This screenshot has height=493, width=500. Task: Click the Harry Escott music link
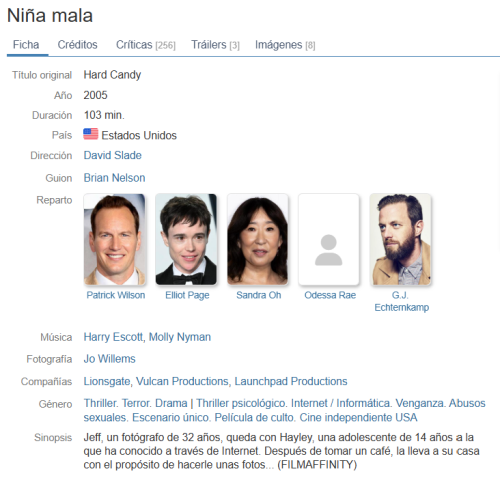(113, 337)
